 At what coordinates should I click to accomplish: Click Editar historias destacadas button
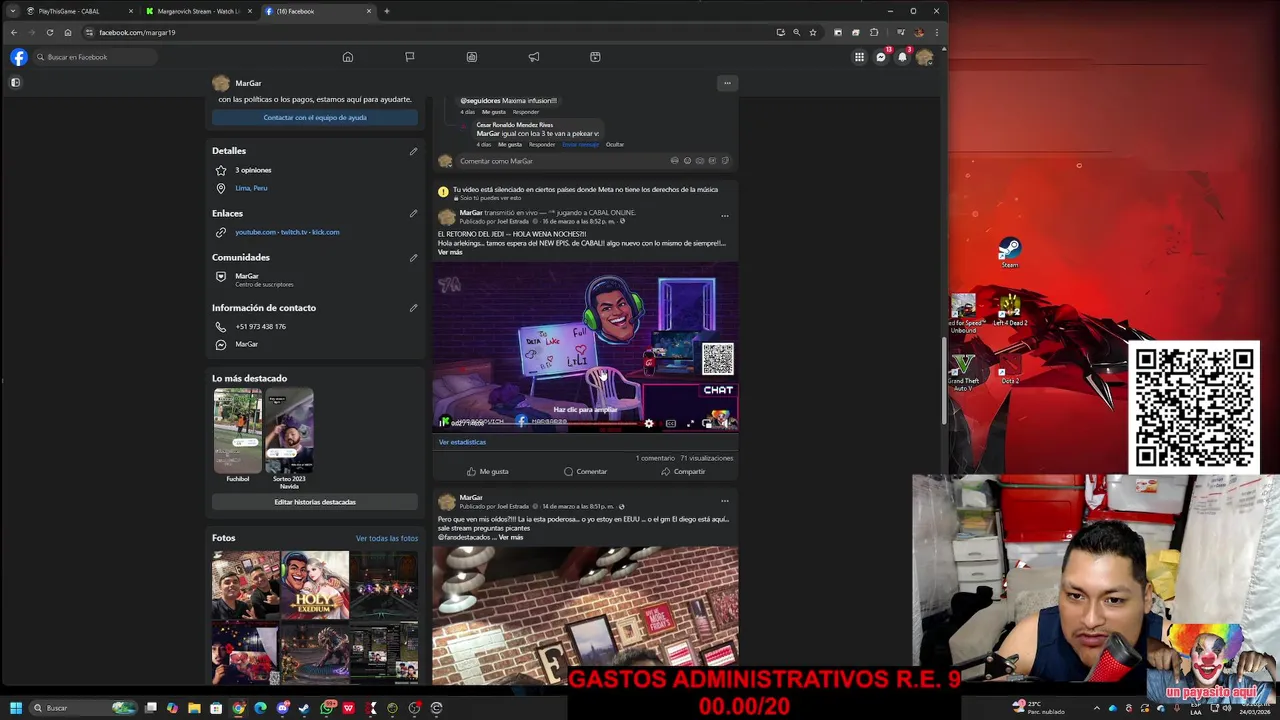(315, 502)
